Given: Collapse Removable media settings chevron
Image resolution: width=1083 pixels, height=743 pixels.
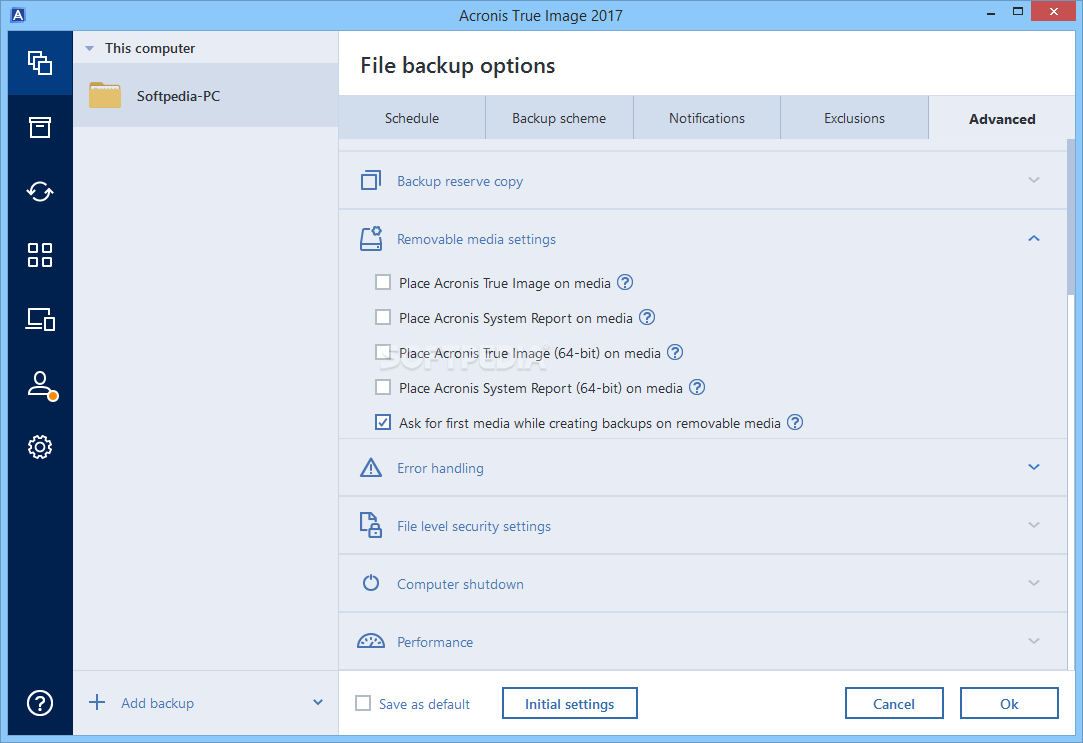Looking at the screenshot, I should pyautogui.click(x=1033, y=238).
